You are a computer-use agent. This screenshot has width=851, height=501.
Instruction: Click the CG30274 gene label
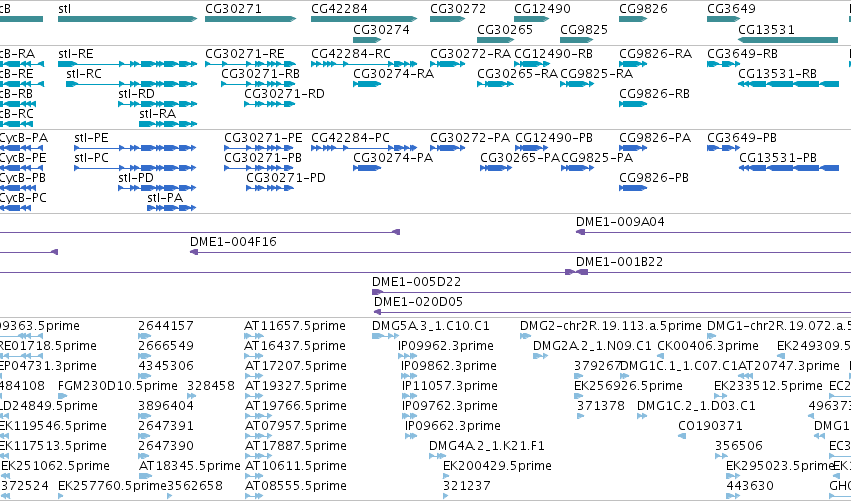pyautogui.click(x=381, y=30)
